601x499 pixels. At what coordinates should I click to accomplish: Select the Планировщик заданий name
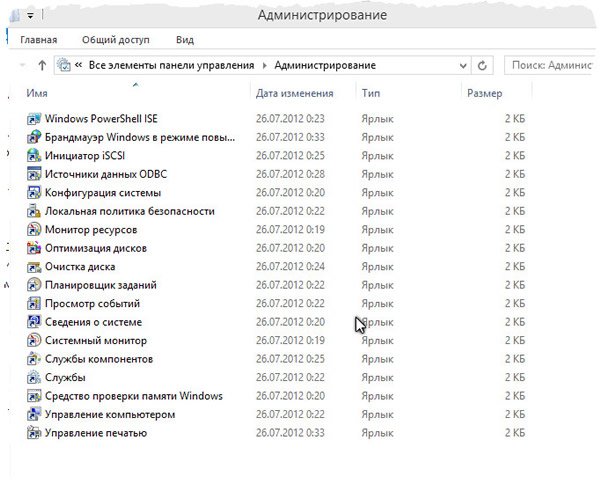tap(101, 285)
